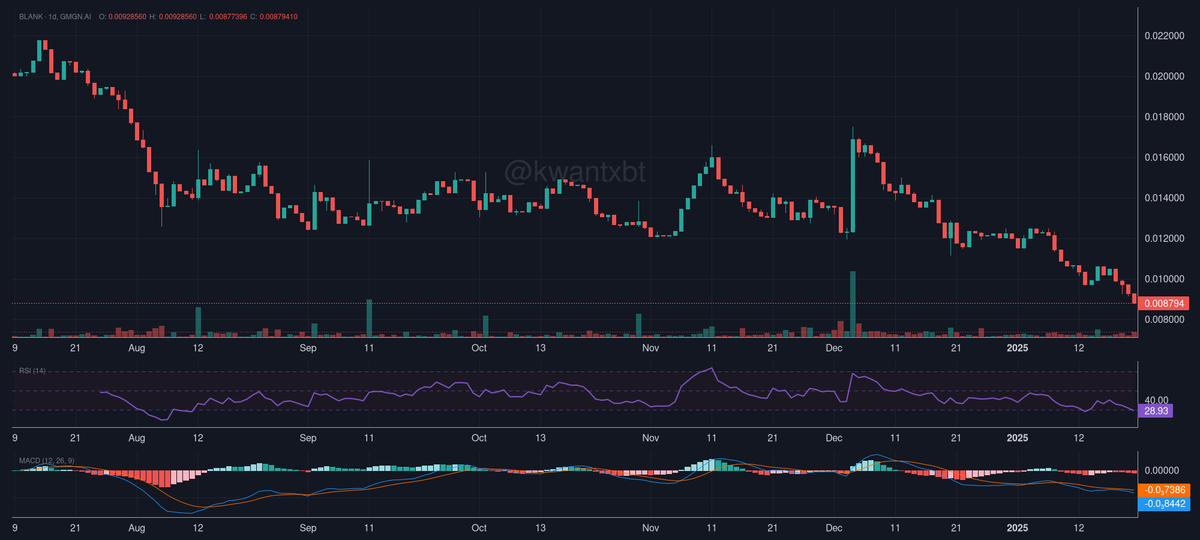
Task: Click the red current price tag 0.008794
Action: 1165,302
